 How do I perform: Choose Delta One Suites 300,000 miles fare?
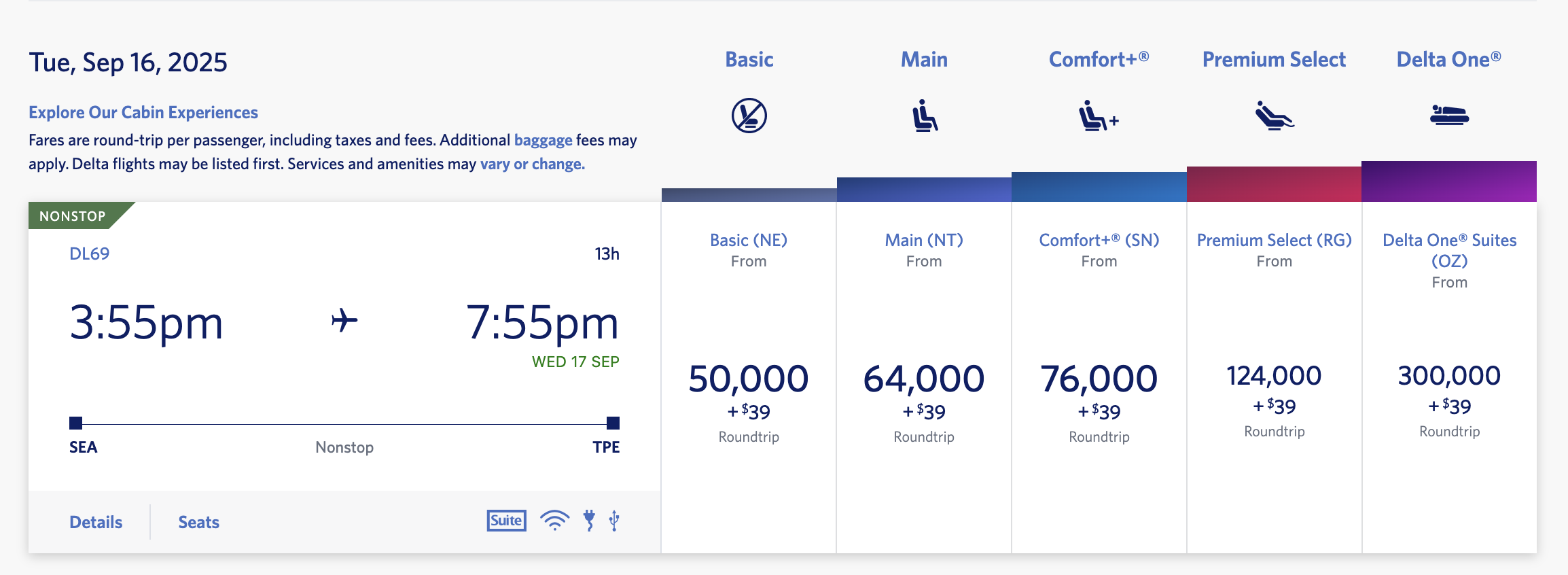1450,378
